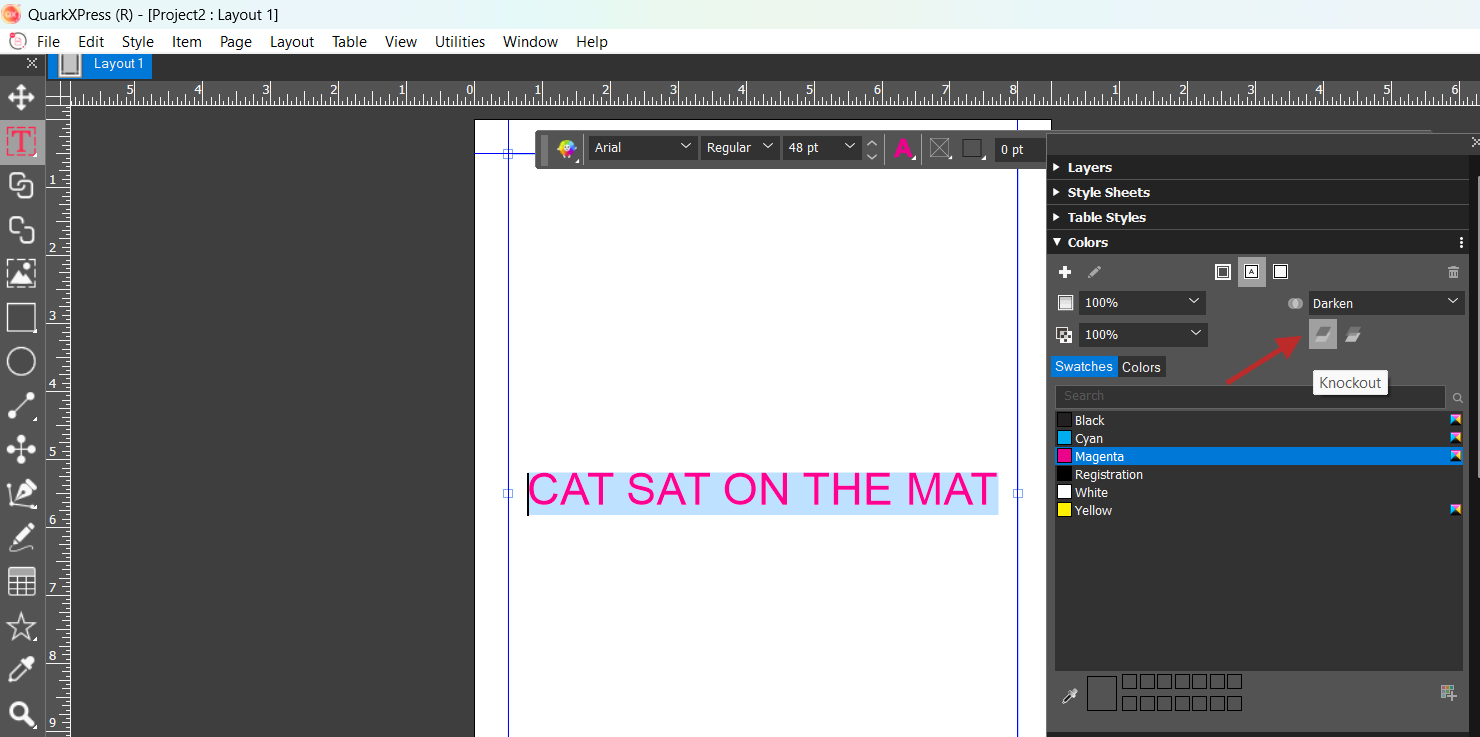The width and height of the screenshot is (1480, 737).
Task: Switch to the Colors tab in Swatches panel
Action: point(1141,366)
